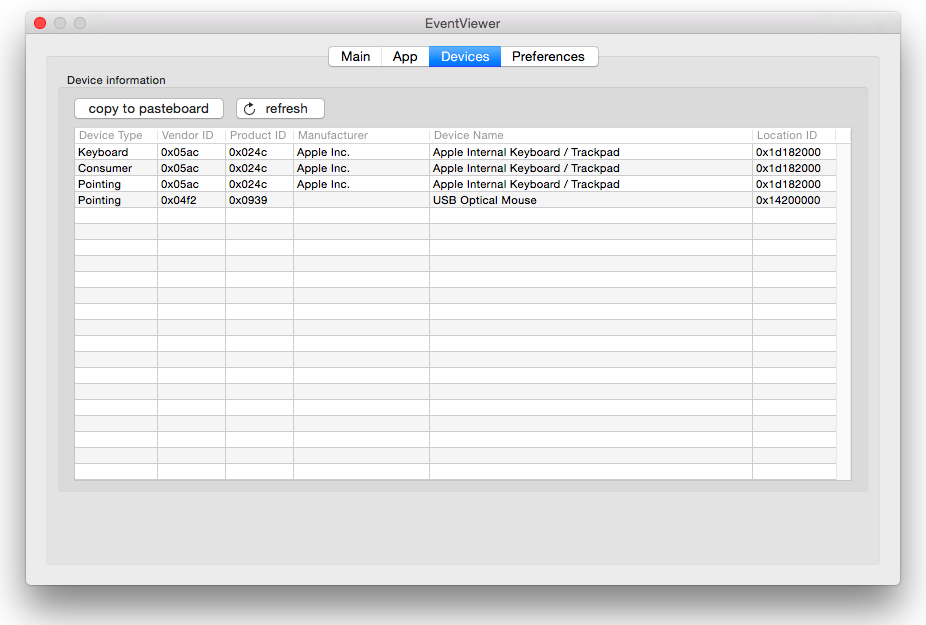Click the Location ID column header
Screen dimensions: 926x625
click(794, 135)
